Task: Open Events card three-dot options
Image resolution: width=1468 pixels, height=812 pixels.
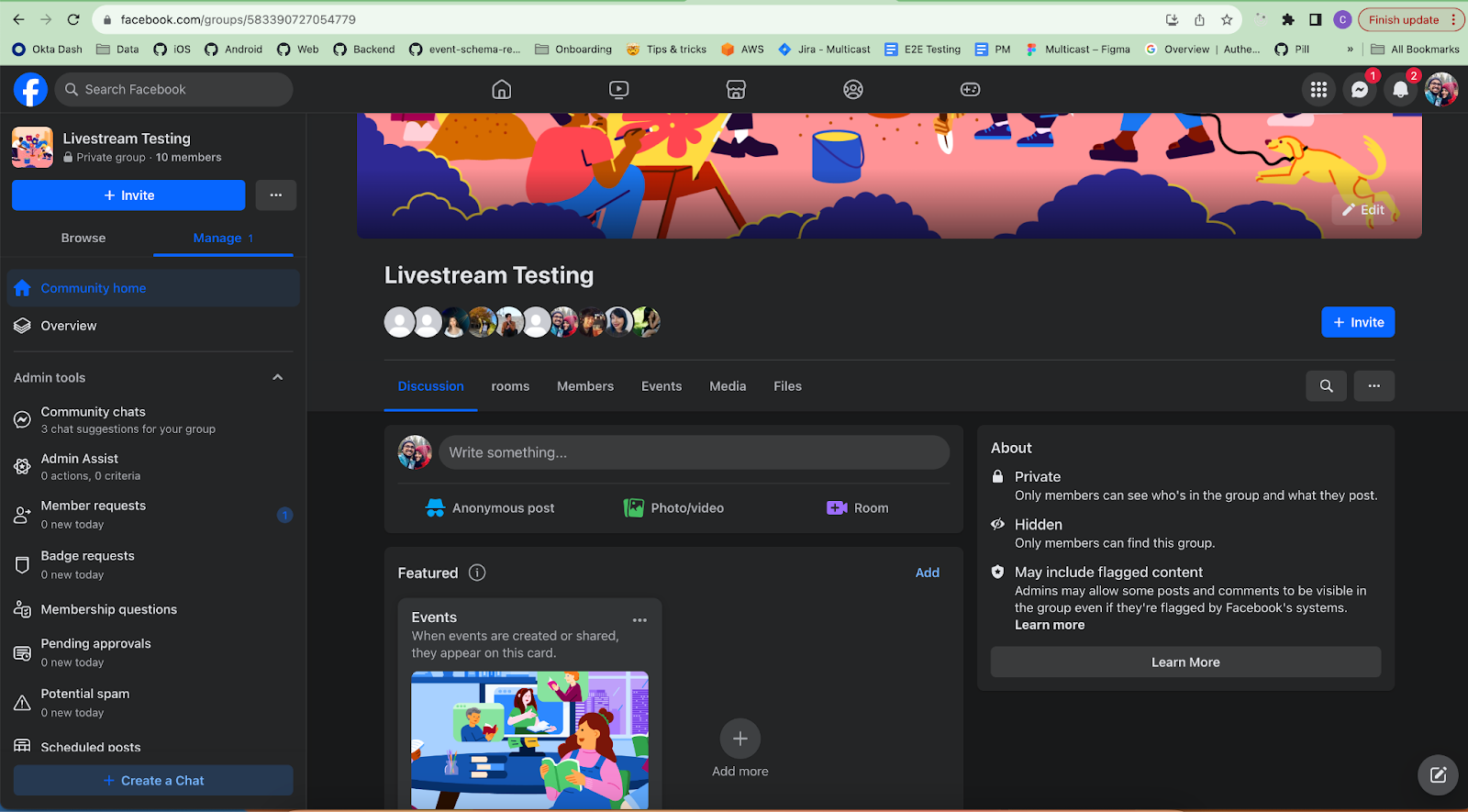Action: tap(639, 620)
